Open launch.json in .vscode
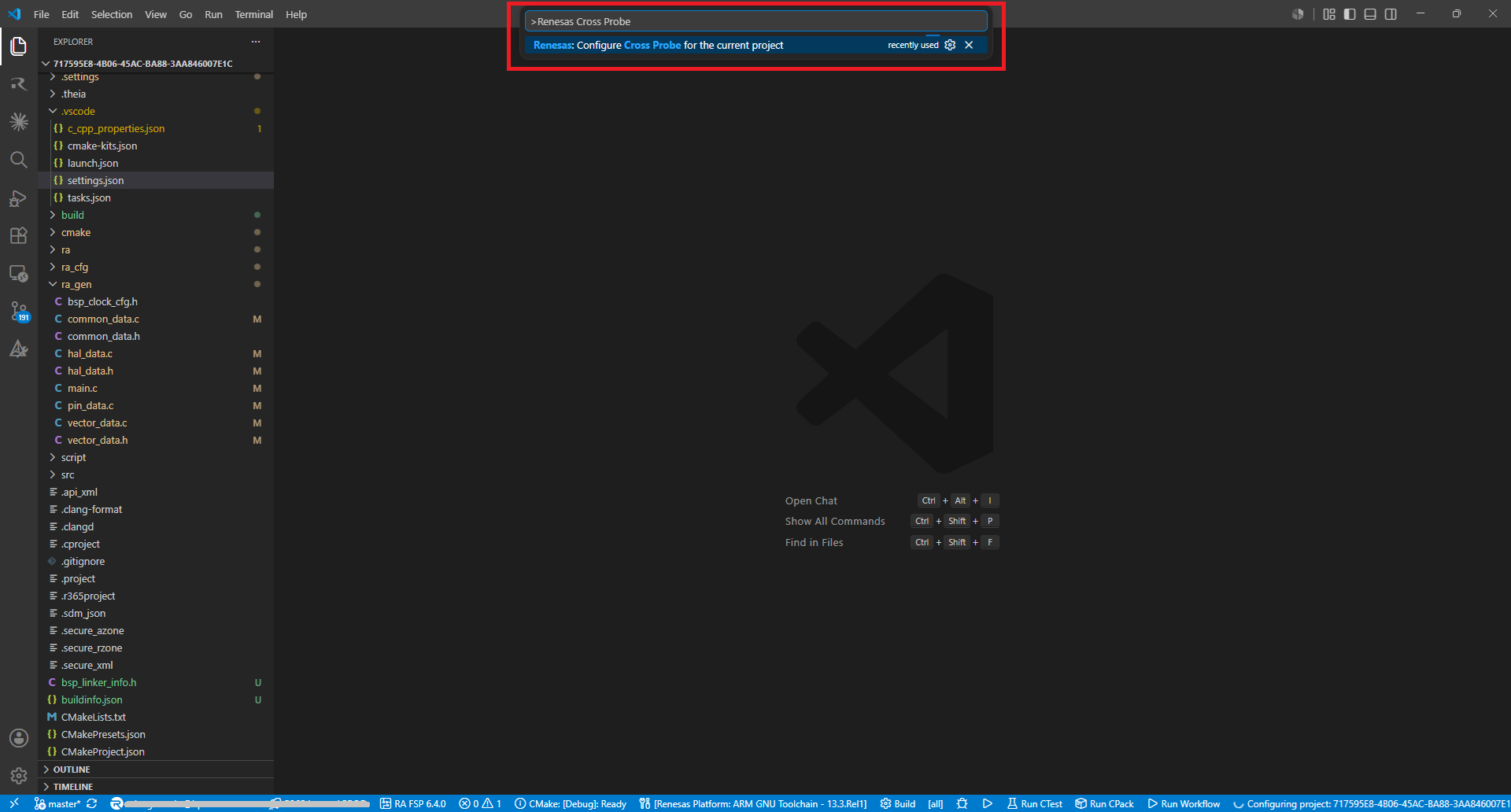This screenshot has height=812, width=1511. pos(156,163)
